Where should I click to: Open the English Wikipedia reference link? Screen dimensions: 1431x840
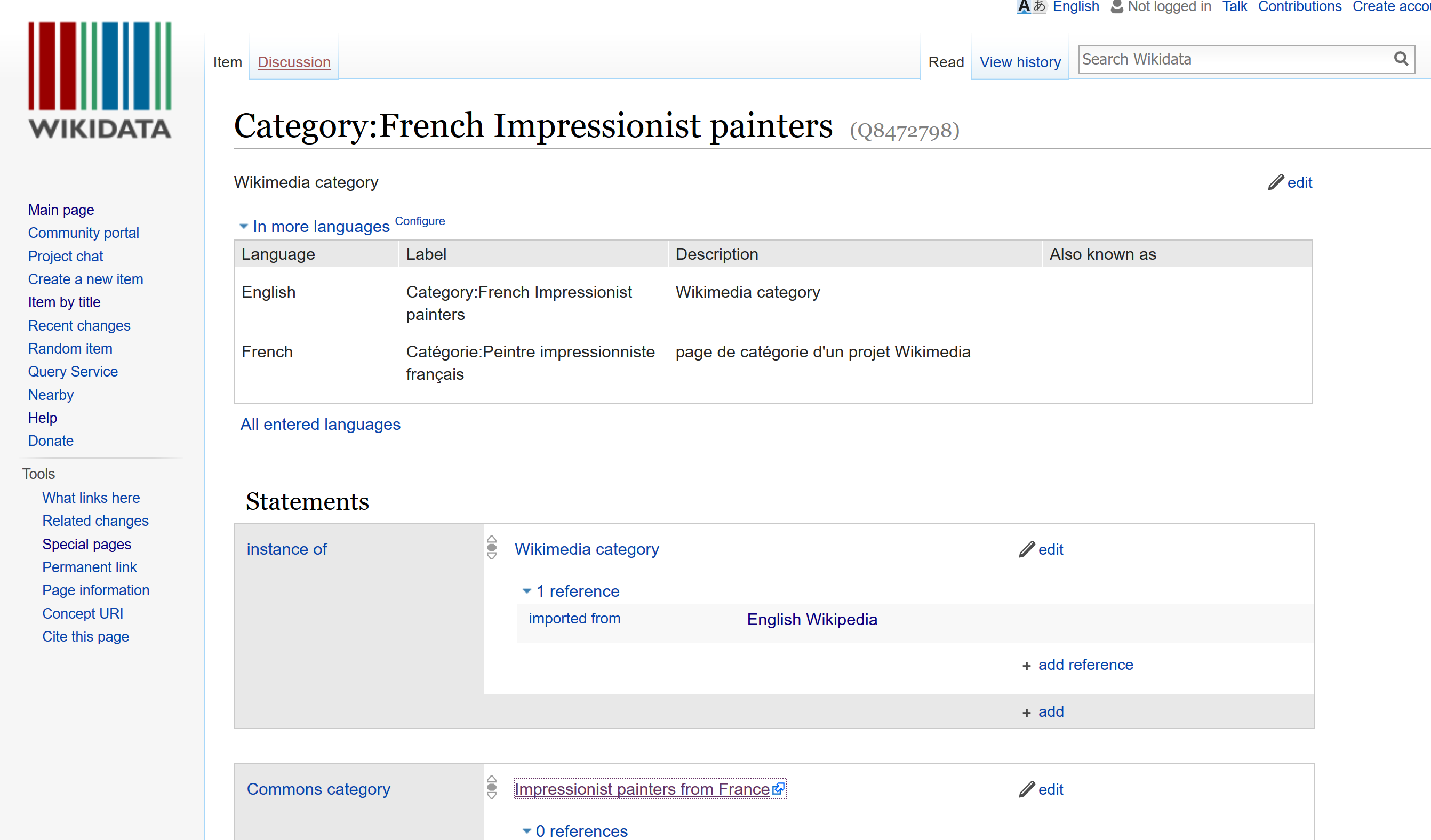[x=811, y=619]
